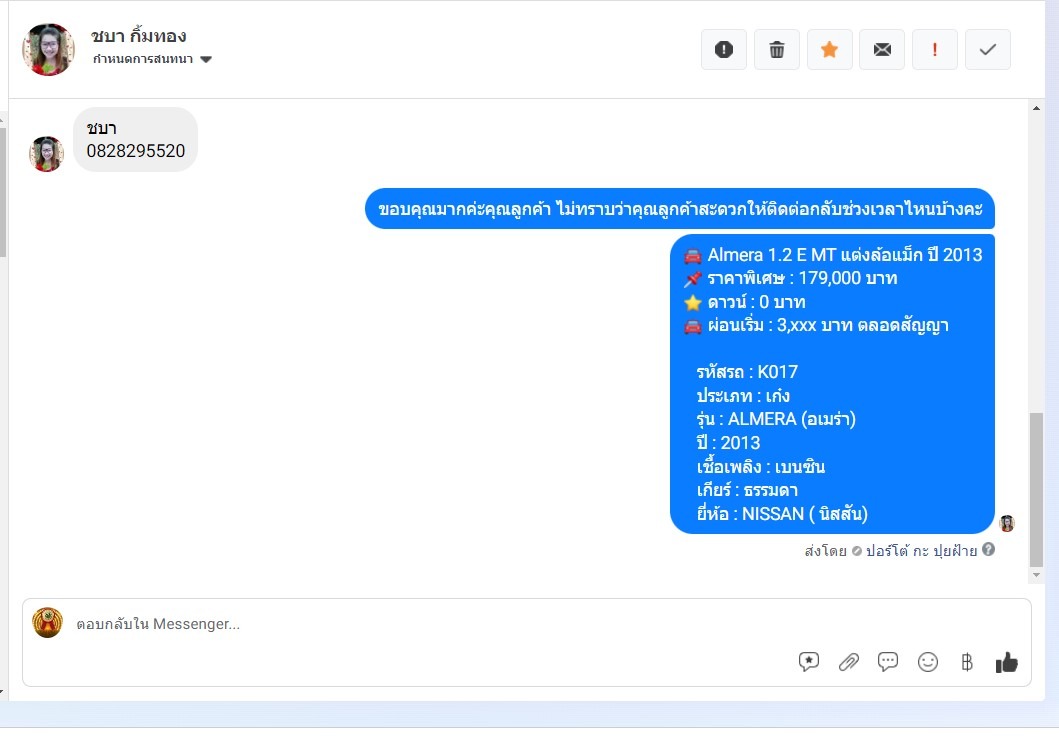Open the กำหนดการสนทนา dropdown arrow

206,59
